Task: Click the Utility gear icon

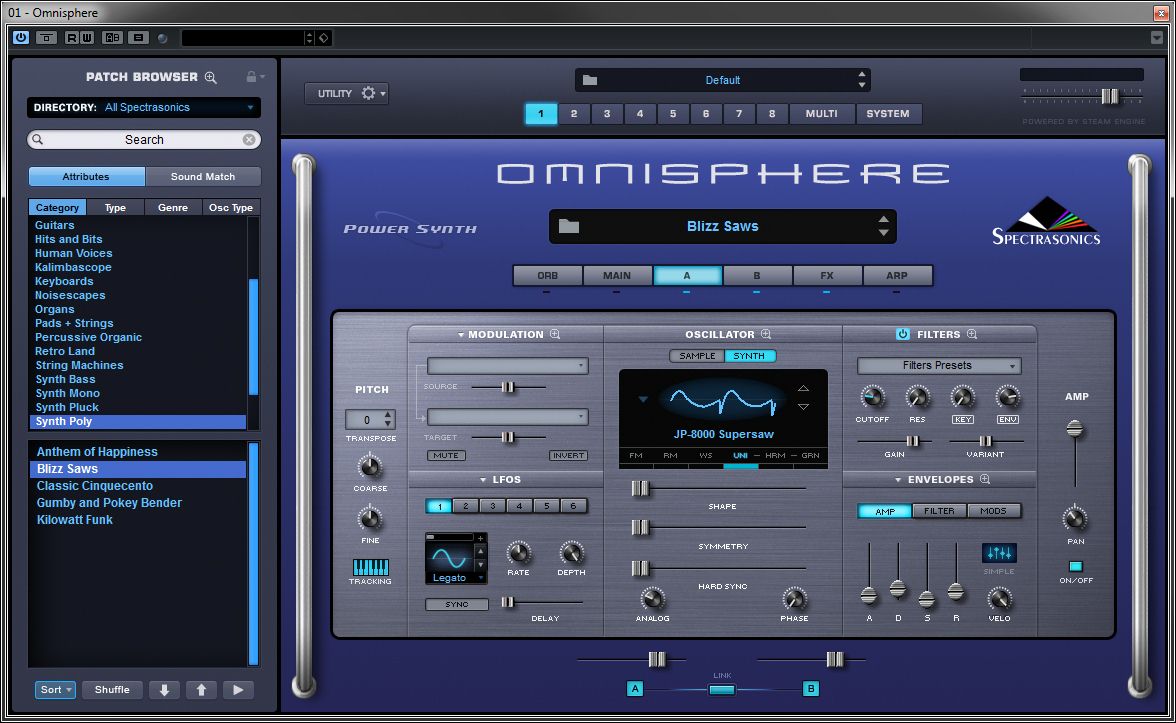Action: click(368, 93)
